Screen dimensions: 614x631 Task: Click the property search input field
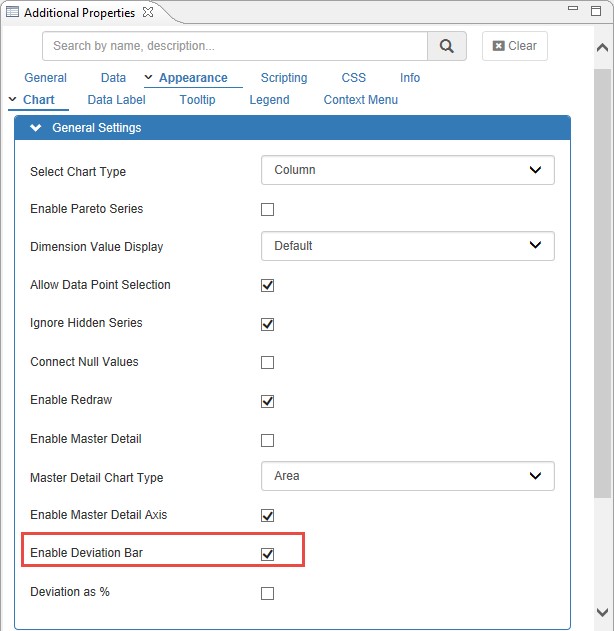(235, 46)
